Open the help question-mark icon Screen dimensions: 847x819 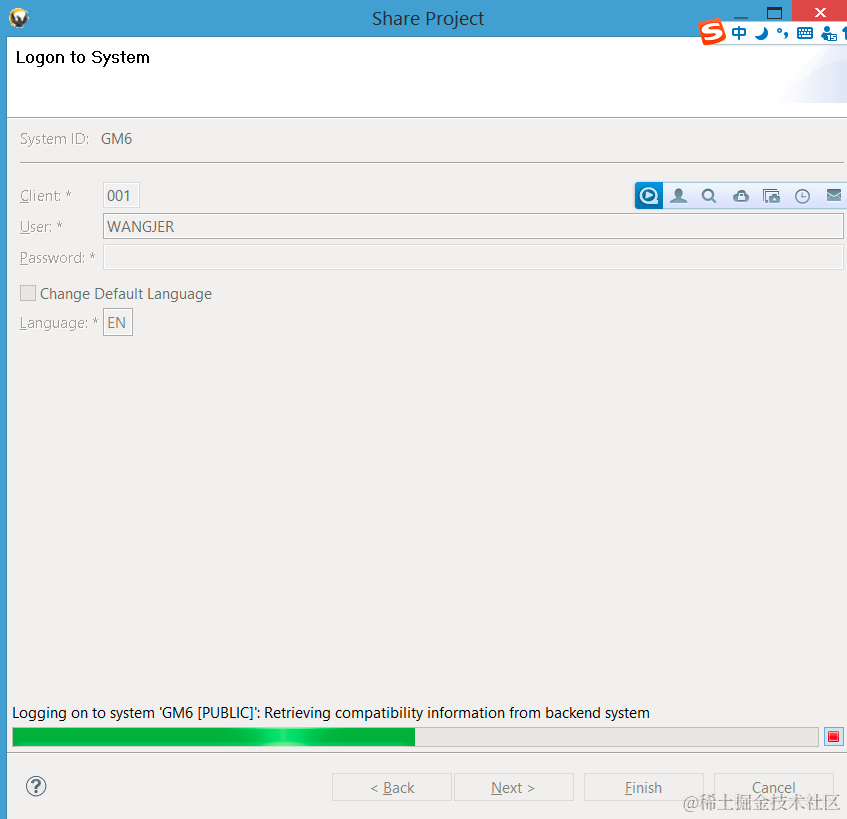pyautogui.click(x=36, y=786)
